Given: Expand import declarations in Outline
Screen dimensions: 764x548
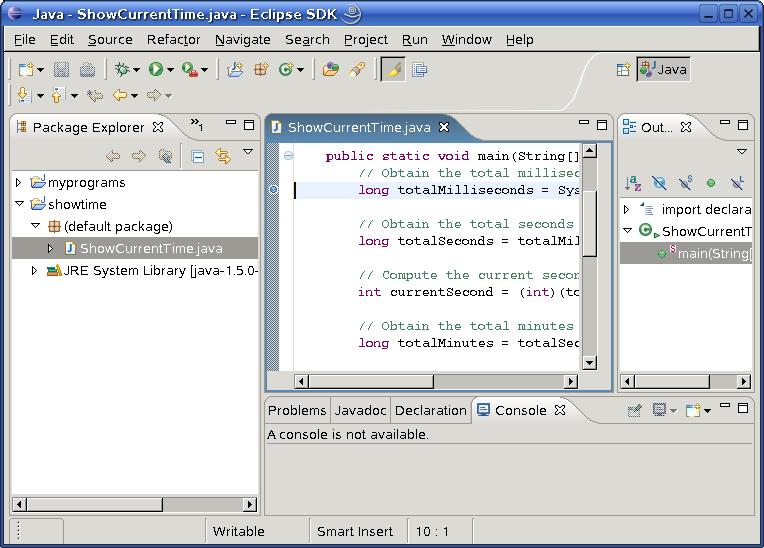Looking at the screenshot, I should (627, 209).
